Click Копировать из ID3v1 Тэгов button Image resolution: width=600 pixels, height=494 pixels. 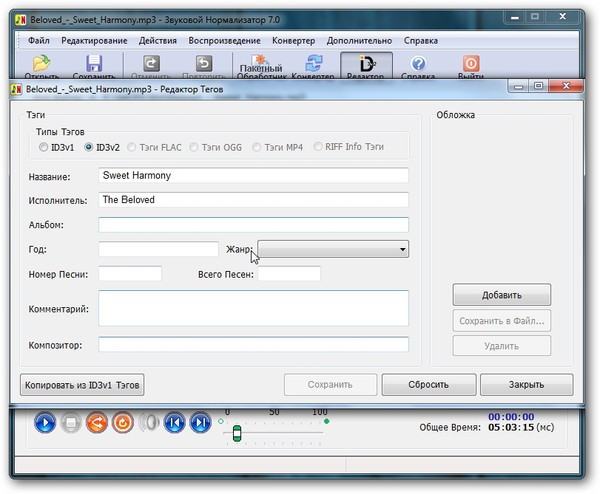click(x=82, y=384)
